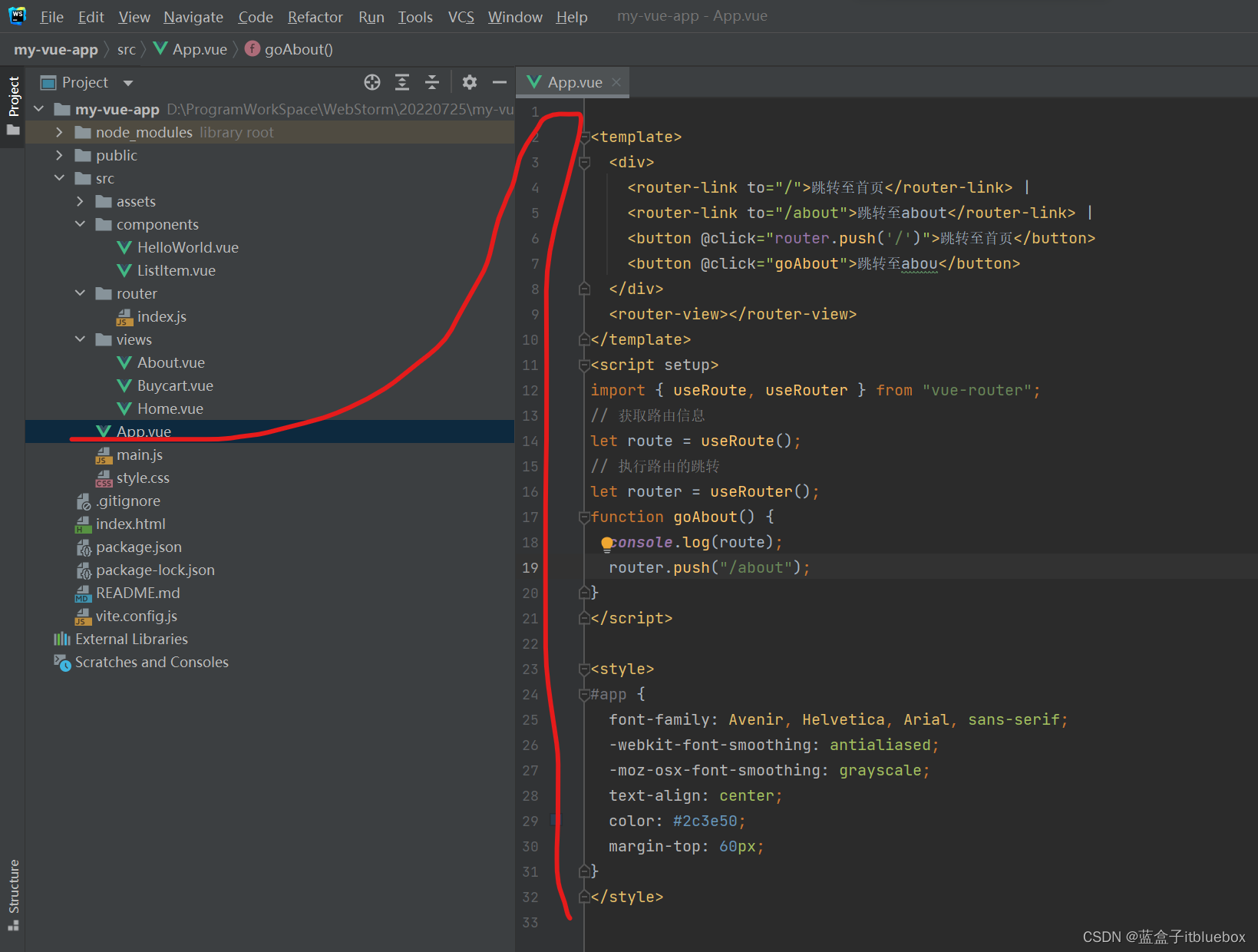Click the intention lightbulb on line 18

coord(607,544)
